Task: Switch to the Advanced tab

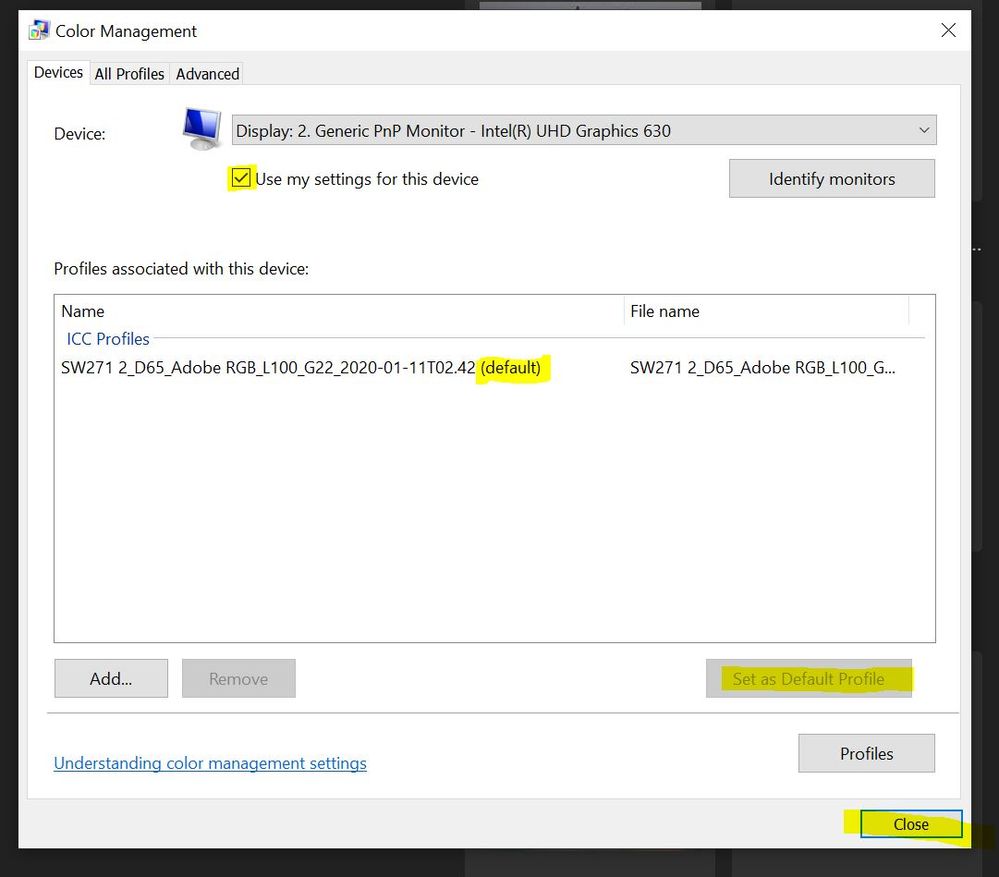Action: pyautogui.click(x=207, y=73)
